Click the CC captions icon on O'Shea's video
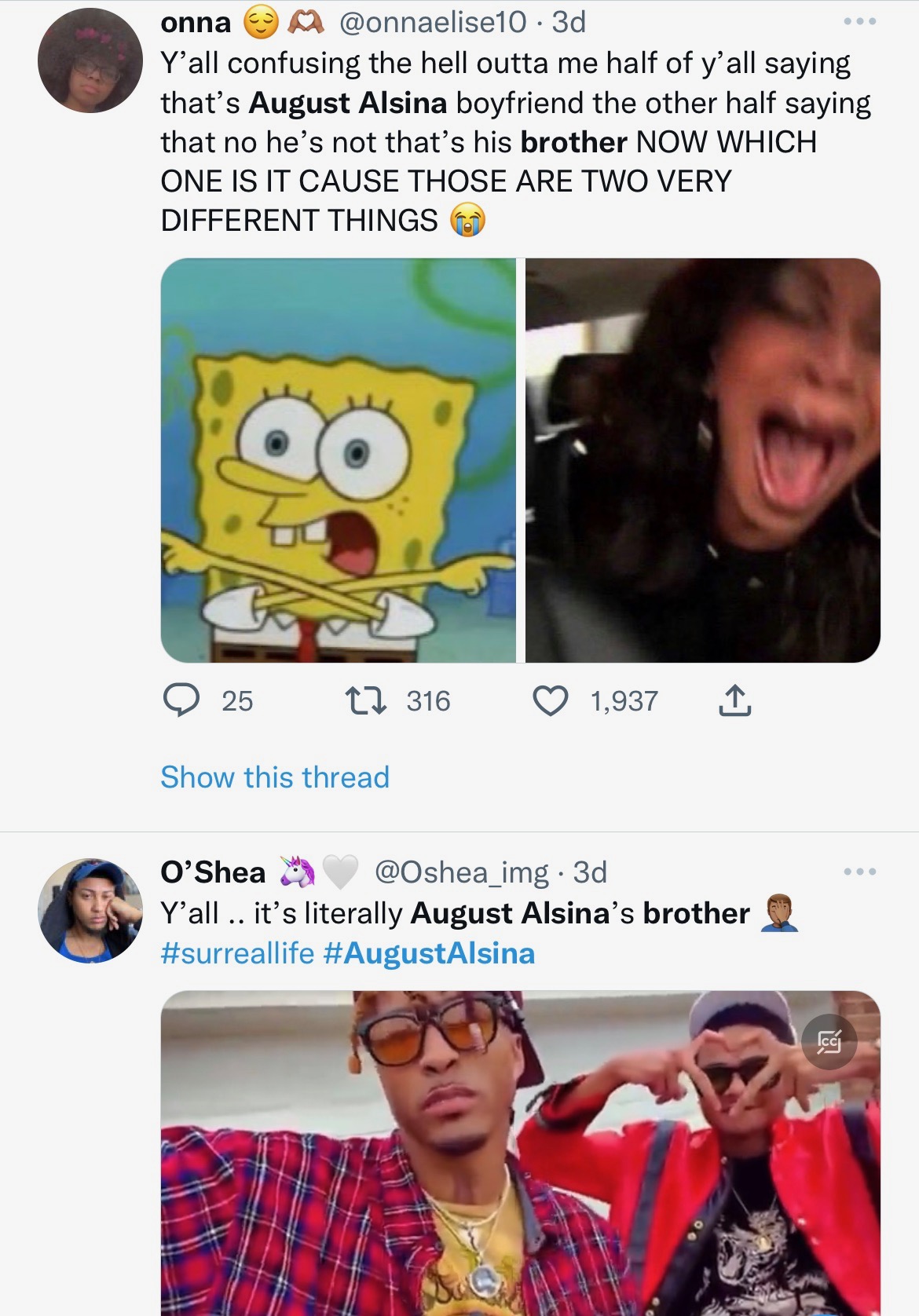Screen dimensions: 919x1316 (831, 1042)
